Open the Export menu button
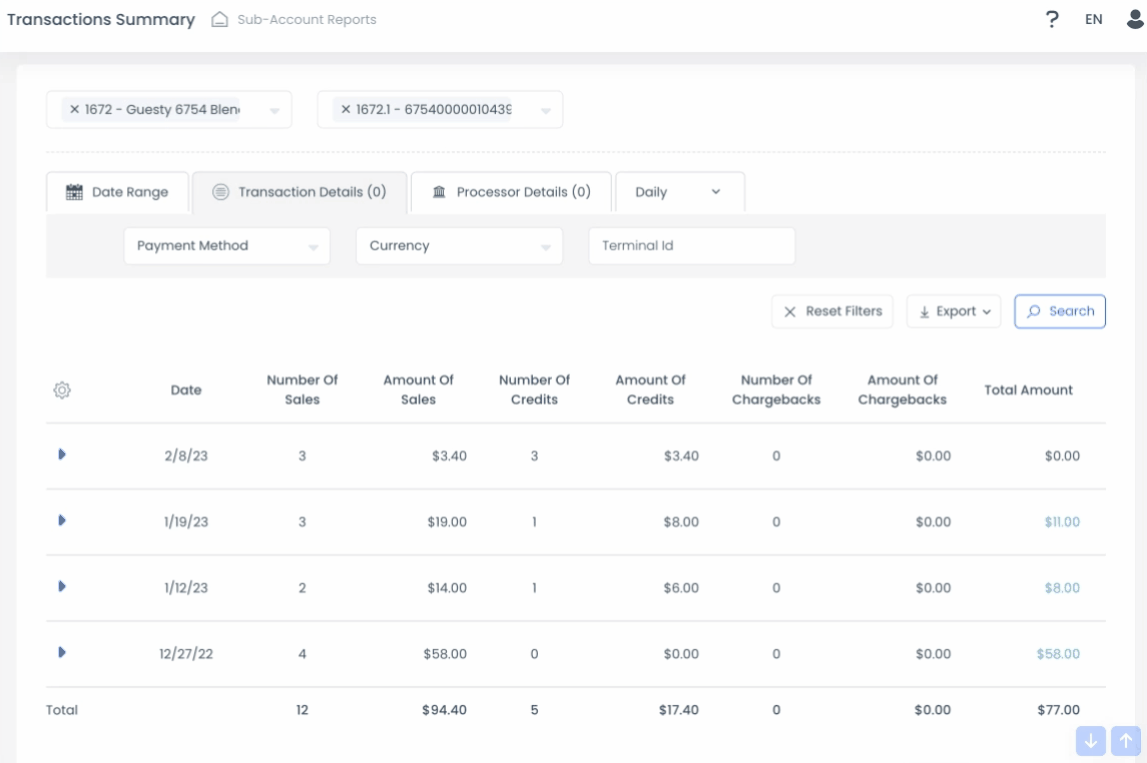Image resolution: width=1147 pixels, height=763 pixels. coord(953,311)
